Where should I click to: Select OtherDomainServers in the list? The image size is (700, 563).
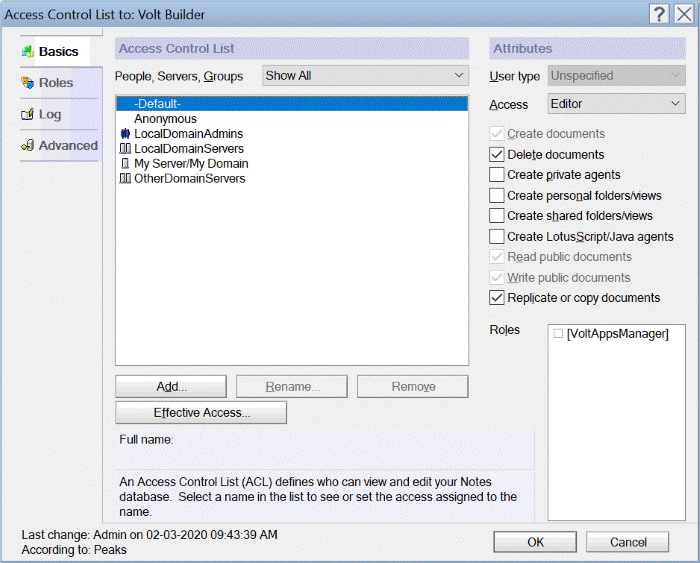[292, 179]
